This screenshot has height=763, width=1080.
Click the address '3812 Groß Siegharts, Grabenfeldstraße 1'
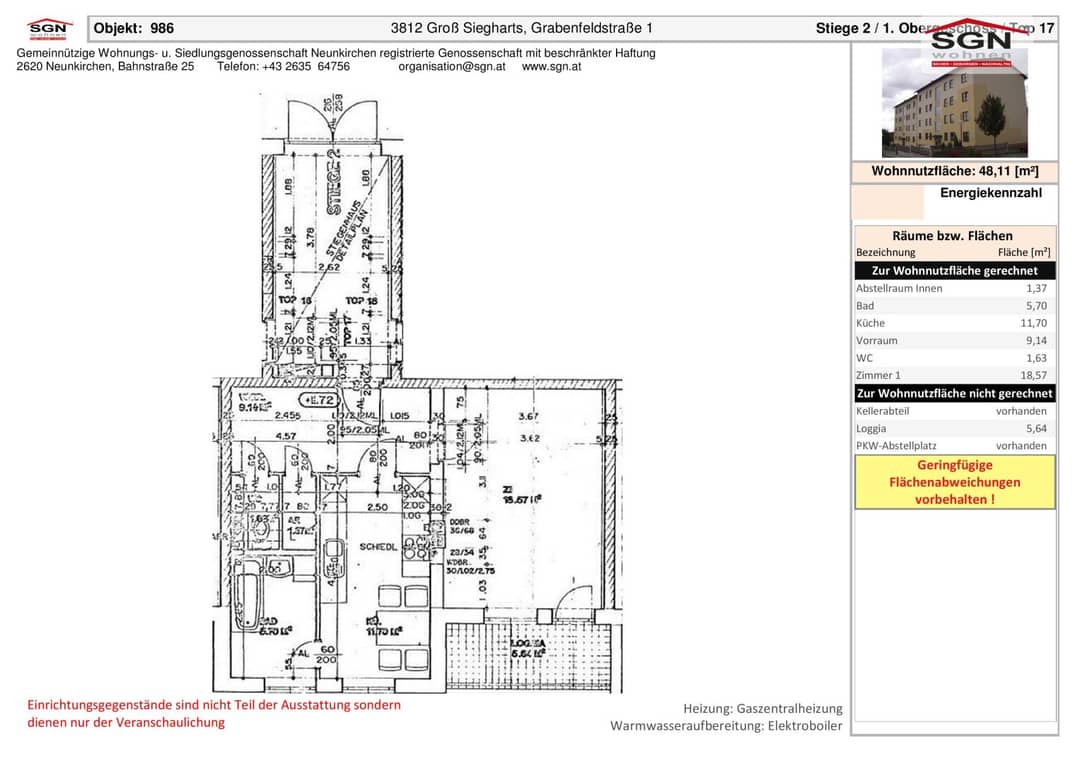[521, 28]
